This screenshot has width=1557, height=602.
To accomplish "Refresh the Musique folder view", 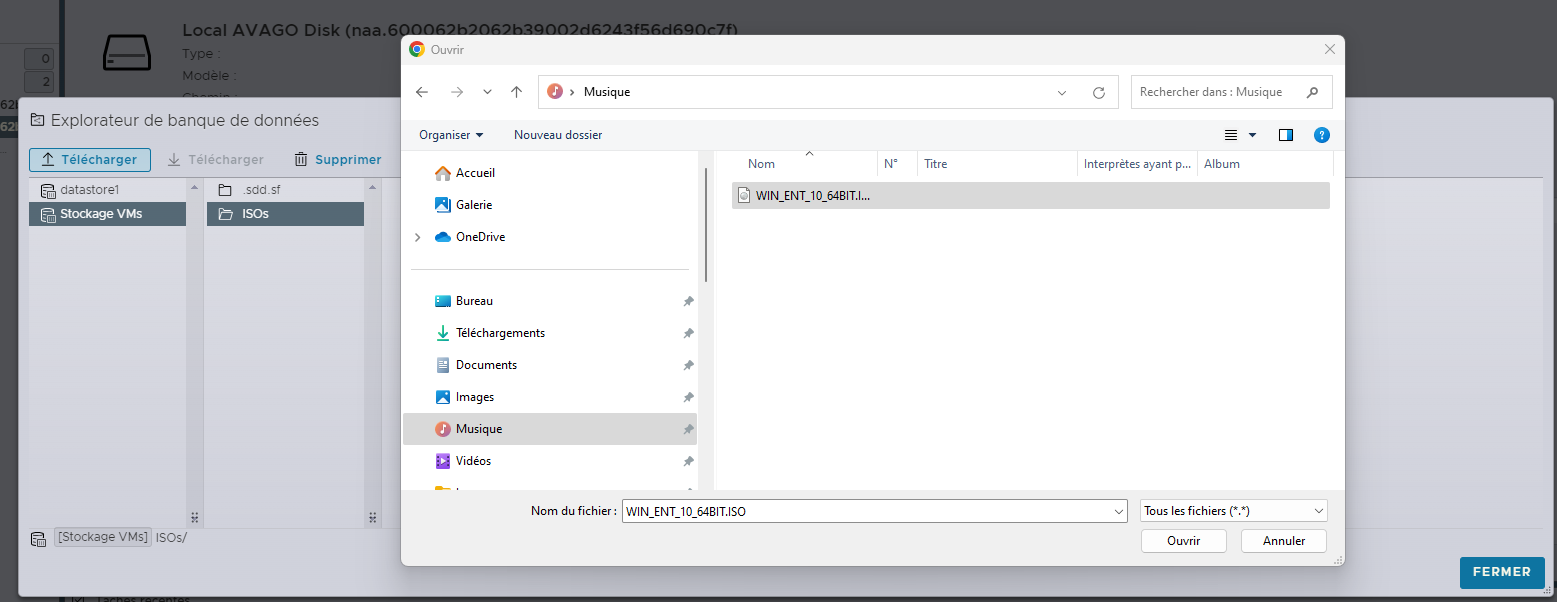I will (1098, 92).
